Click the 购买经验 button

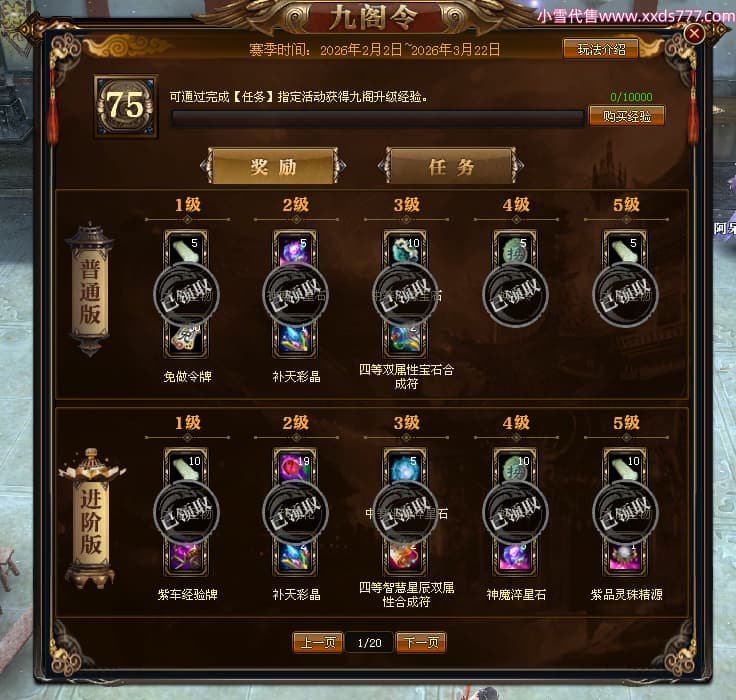pos(627,116)
